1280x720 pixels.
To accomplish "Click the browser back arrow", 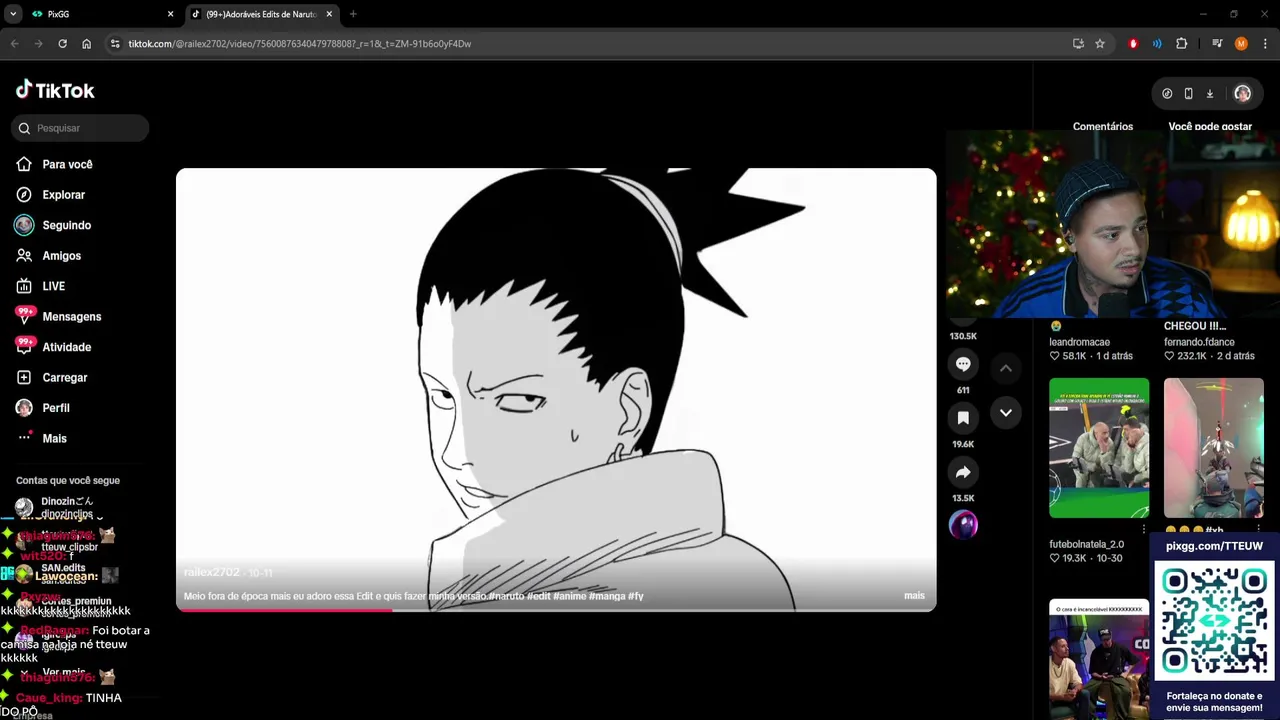I will pos(14,44).
